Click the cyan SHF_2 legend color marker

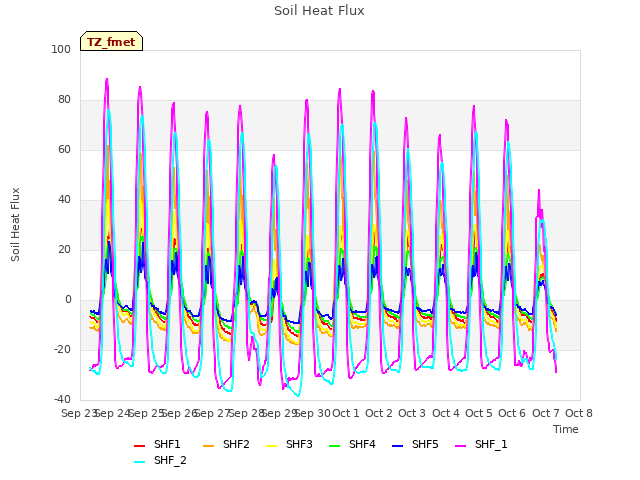140,462
